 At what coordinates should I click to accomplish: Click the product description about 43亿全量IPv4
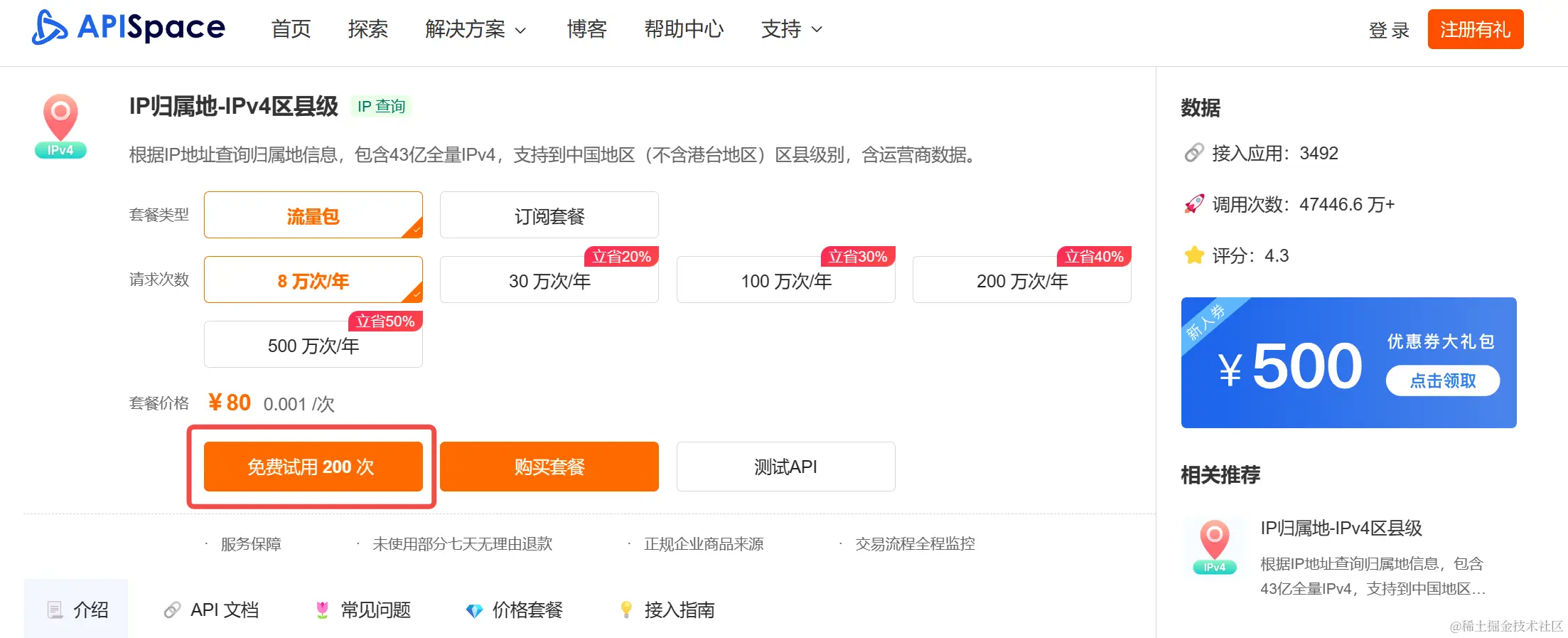pos(554,154)
